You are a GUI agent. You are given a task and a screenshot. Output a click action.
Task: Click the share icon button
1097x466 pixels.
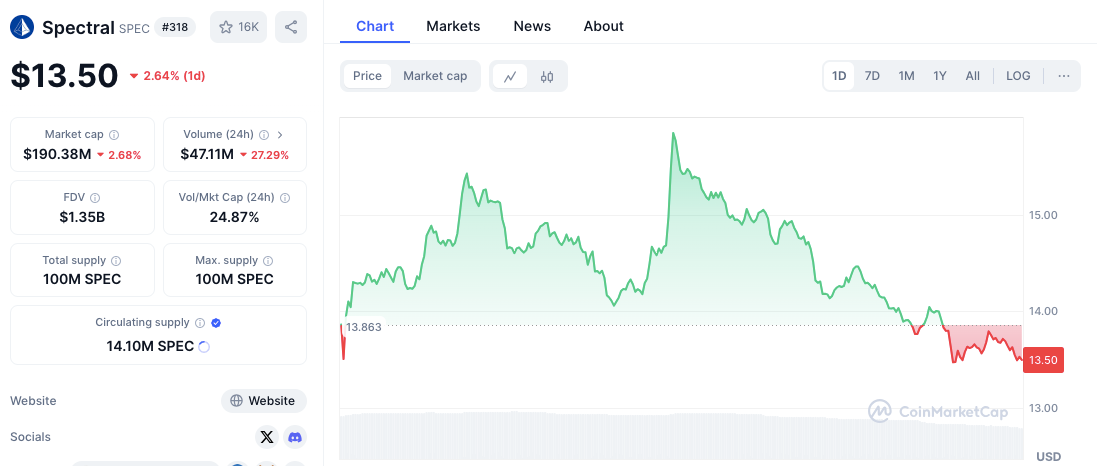click(x=291, y=27)
